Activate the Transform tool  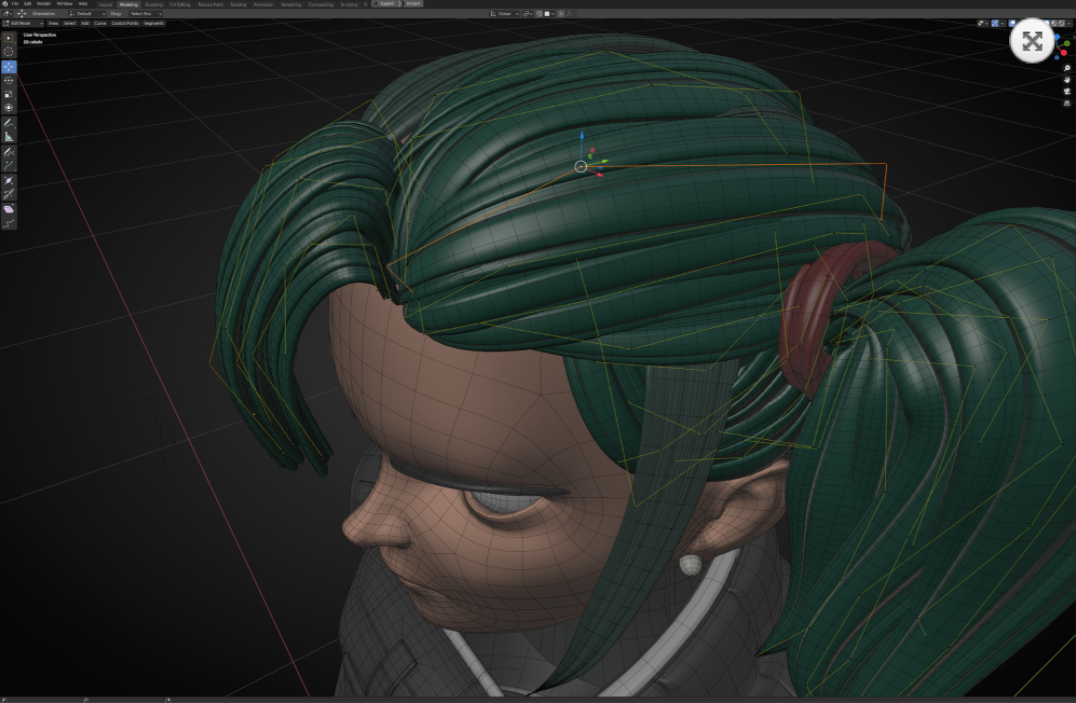pos(8,107)
